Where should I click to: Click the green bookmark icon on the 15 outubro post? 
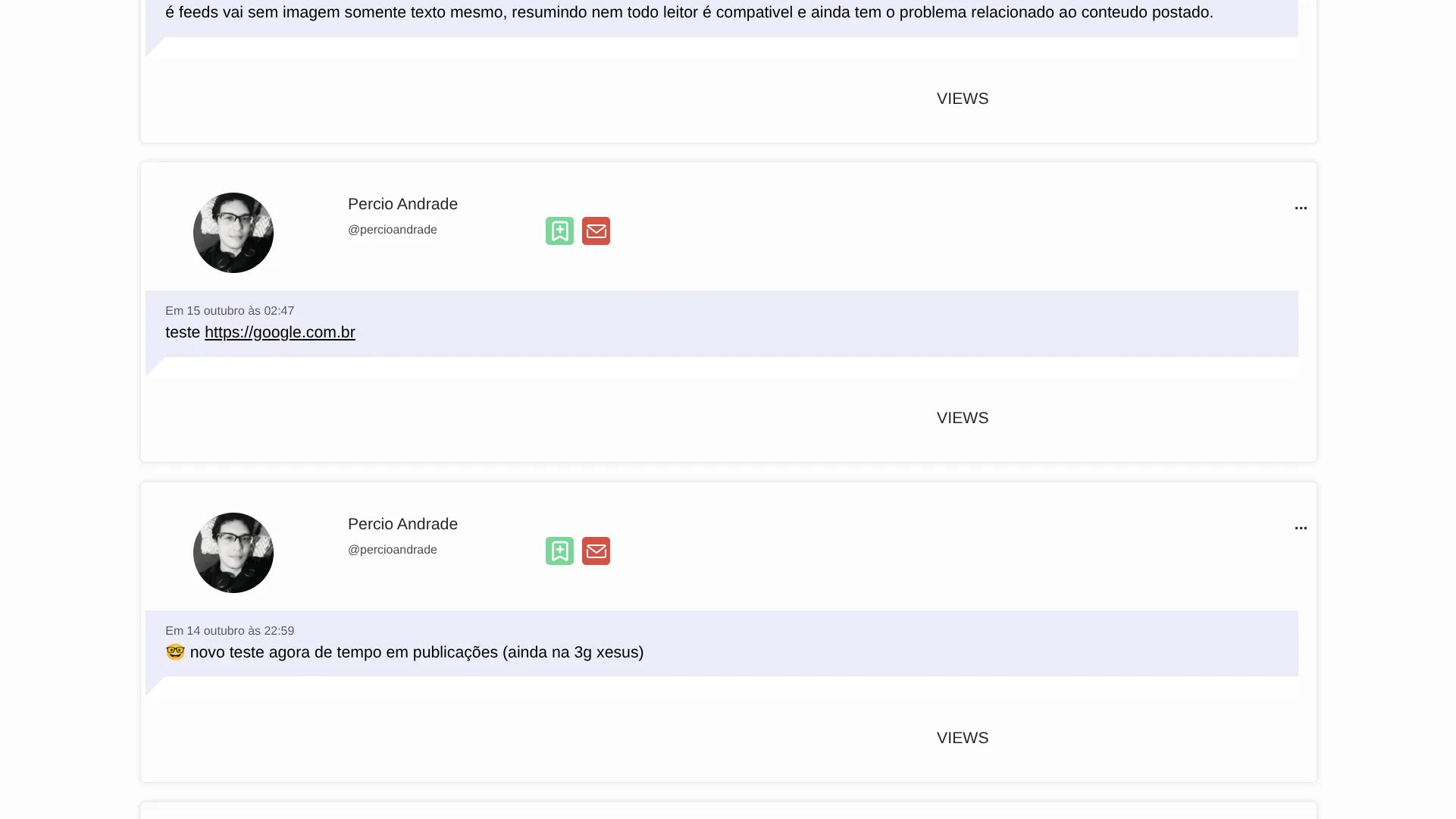point(559,231)
